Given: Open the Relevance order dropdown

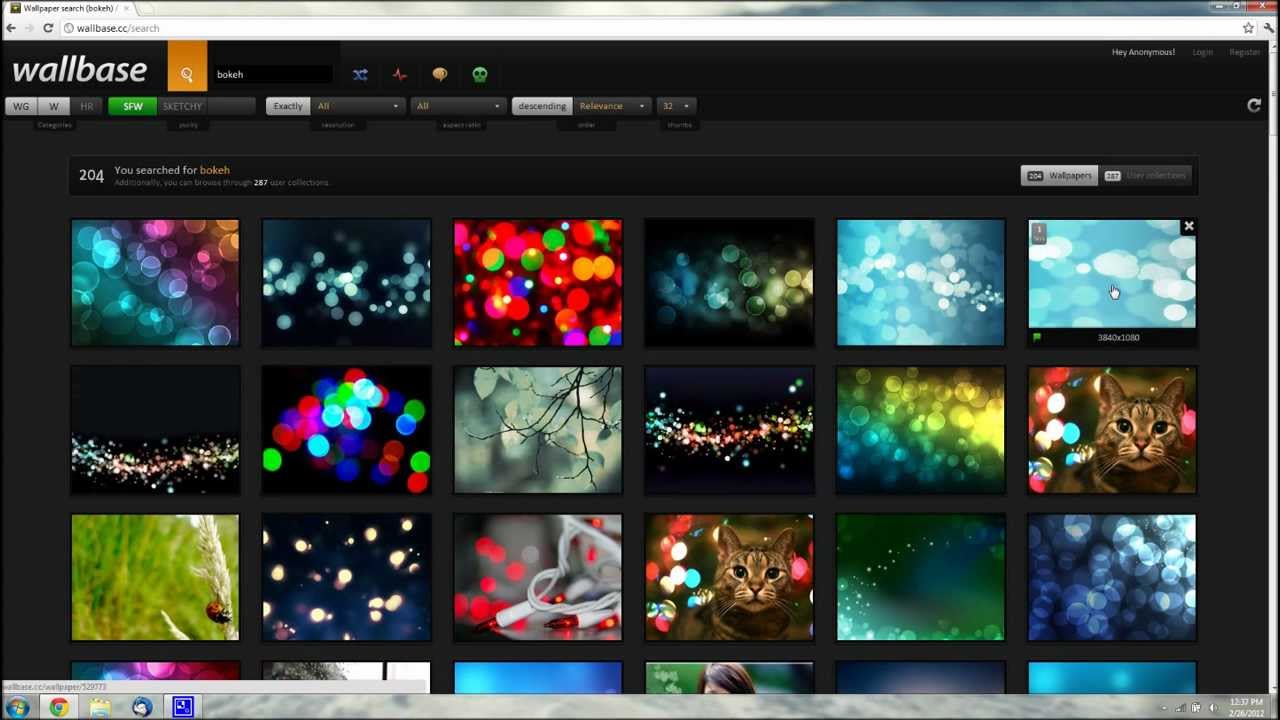Looking at the screenshot, I should (x=612, y=106).
